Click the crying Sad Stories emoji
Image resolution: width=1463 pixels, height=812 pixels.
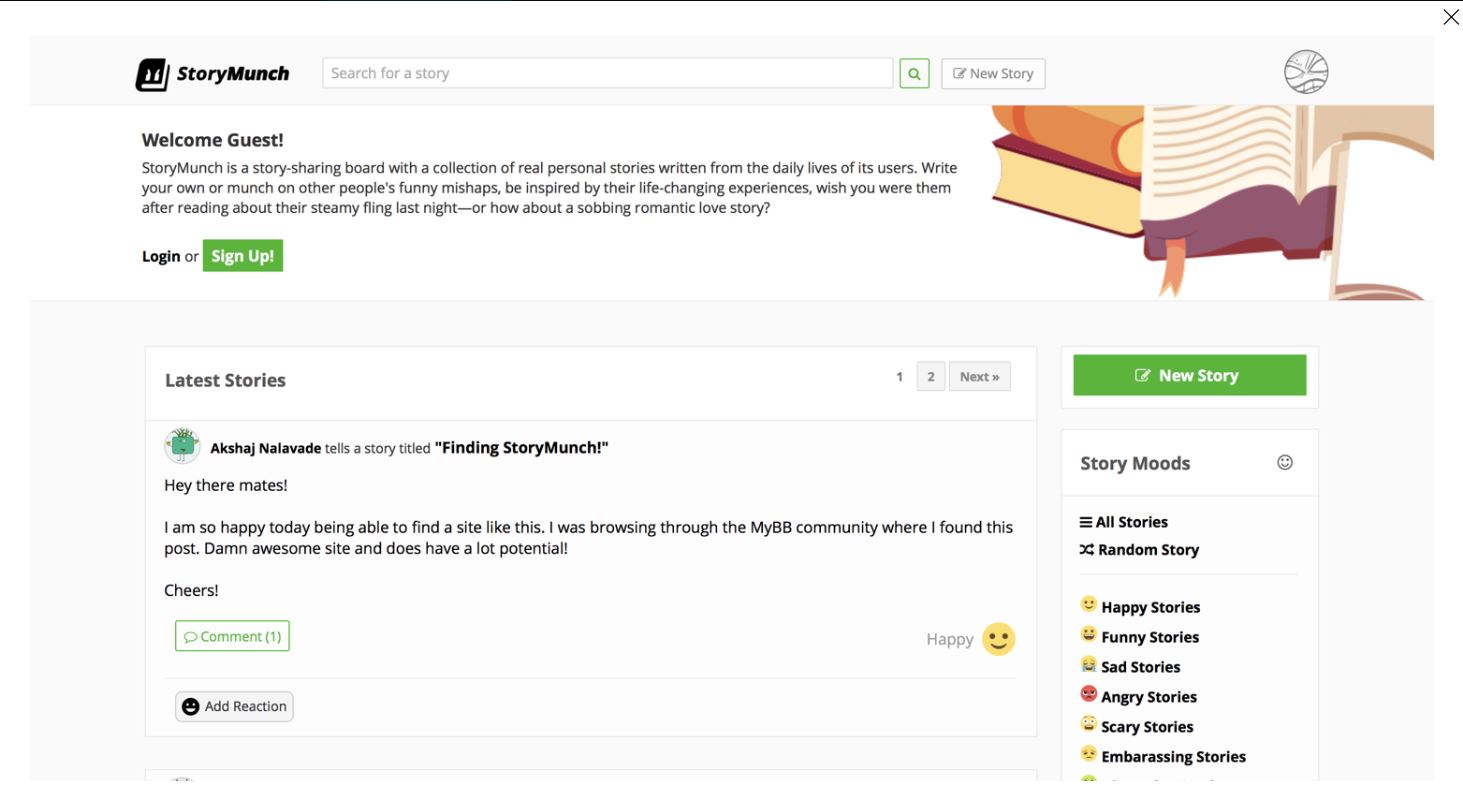click(1087, 665)
